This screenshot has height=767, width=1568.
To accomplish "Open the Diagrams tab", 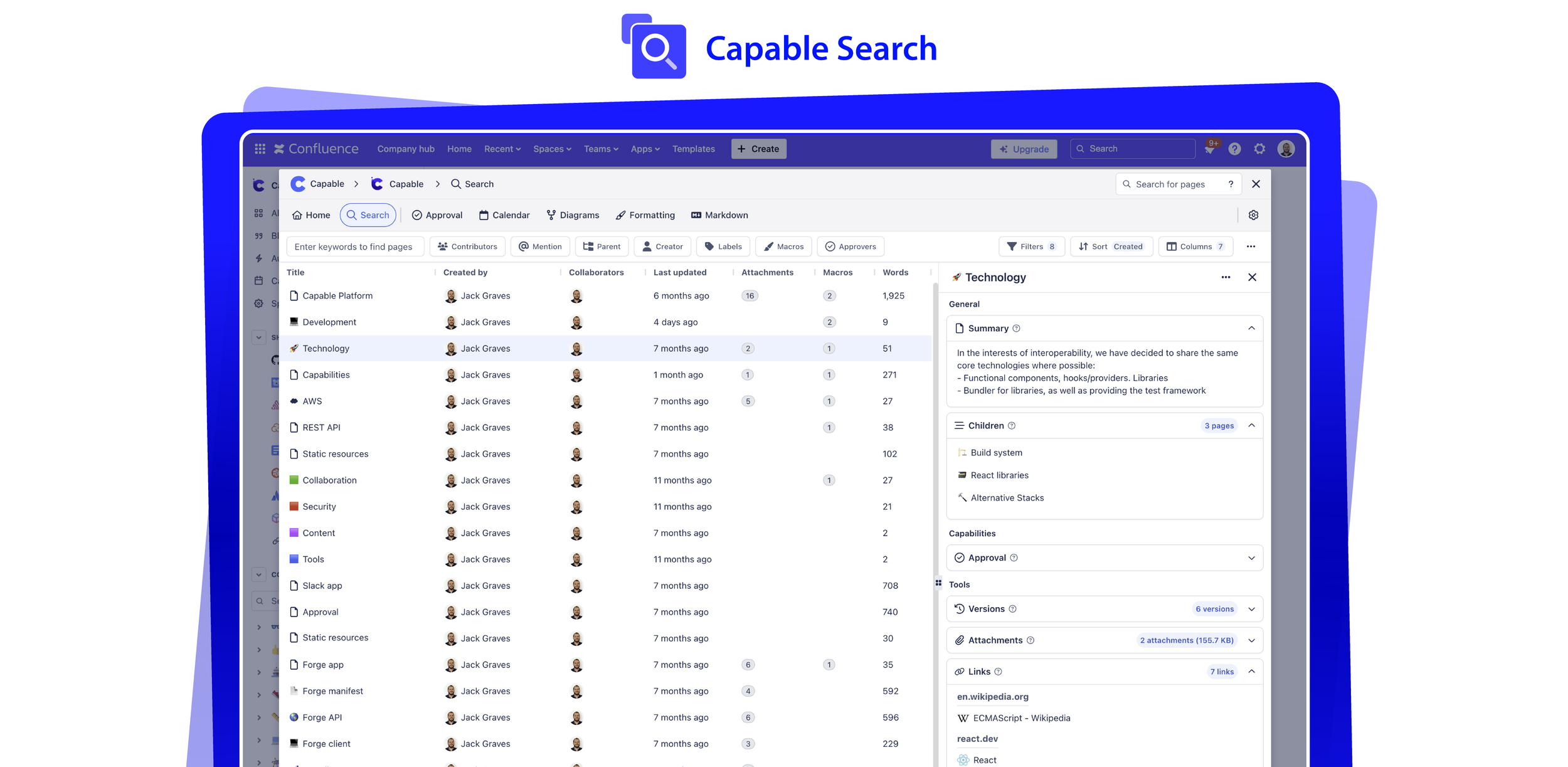I will click(x=572, y=215).
